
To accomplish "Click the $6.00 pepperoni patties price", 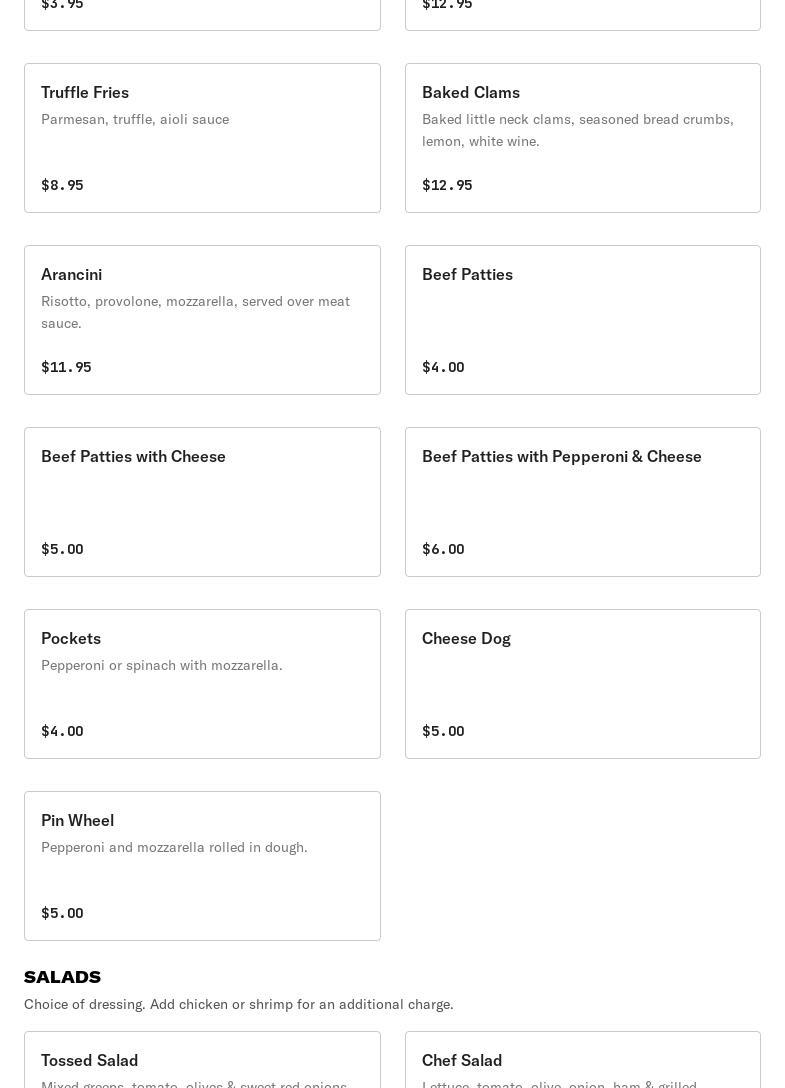I will pos(443,549).
